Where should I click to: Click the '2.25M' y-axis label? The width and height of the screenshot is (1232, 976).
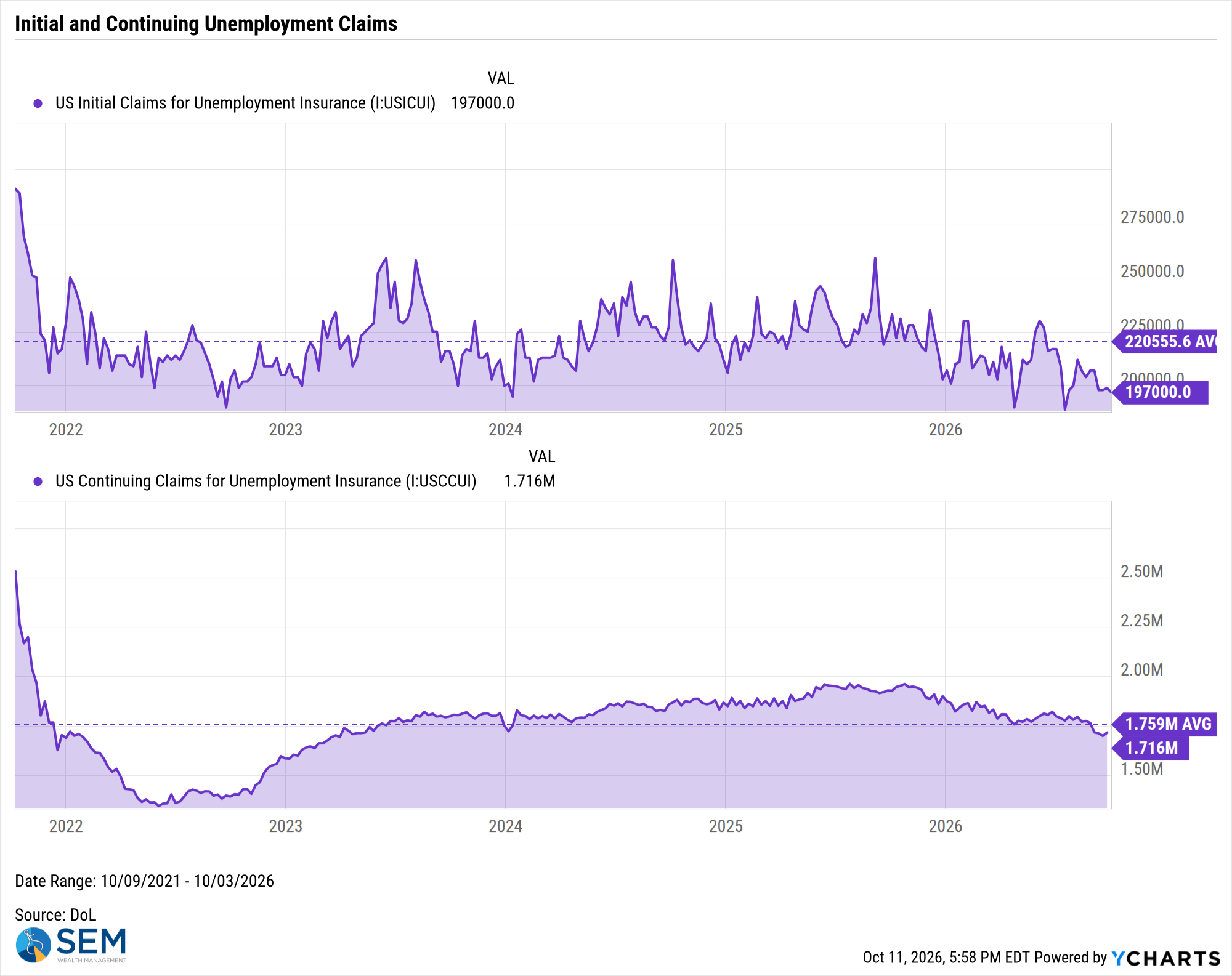[1141, 621]
